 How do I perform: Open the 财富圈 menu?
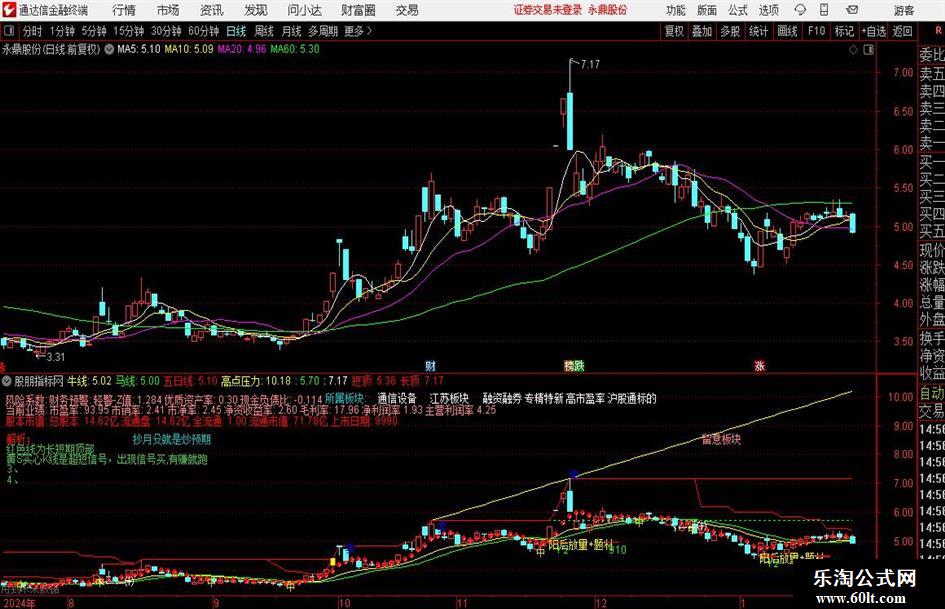[358, 10]
